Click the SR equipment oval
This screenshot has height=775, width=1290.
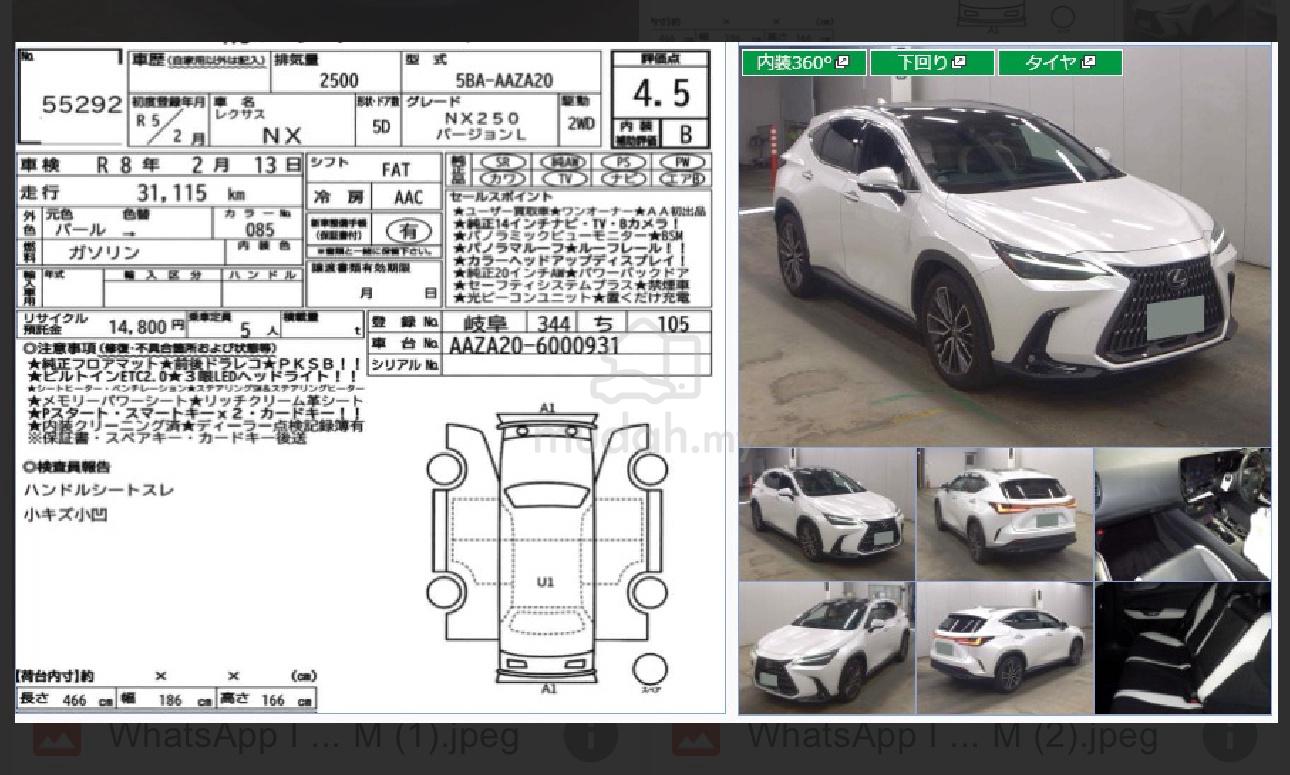click(x=504, y=162)
